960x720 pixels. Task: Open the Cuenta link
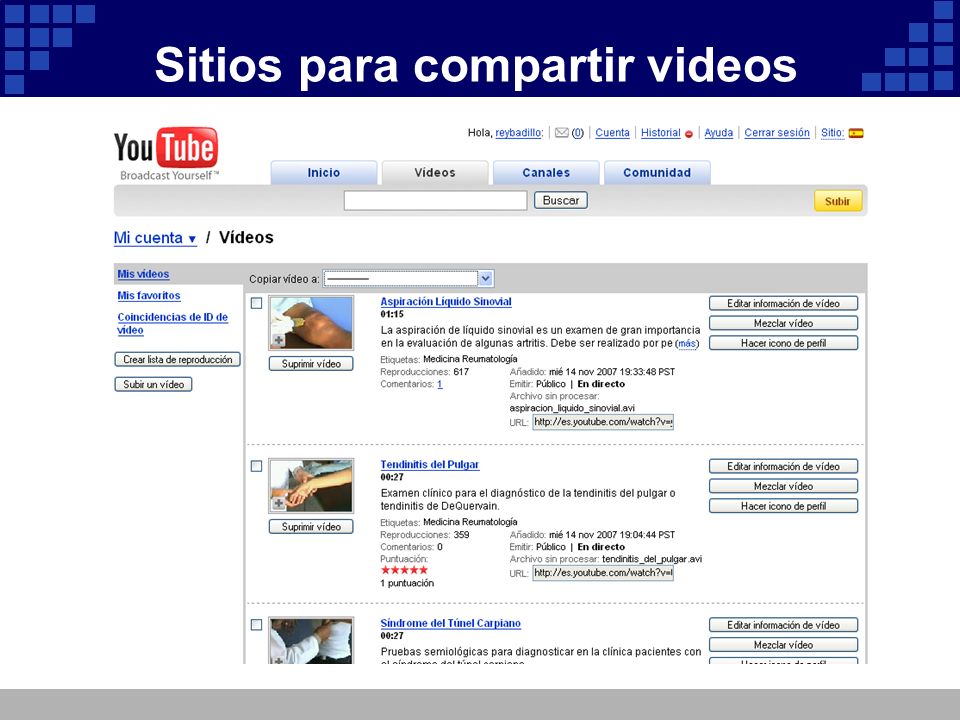612,133
